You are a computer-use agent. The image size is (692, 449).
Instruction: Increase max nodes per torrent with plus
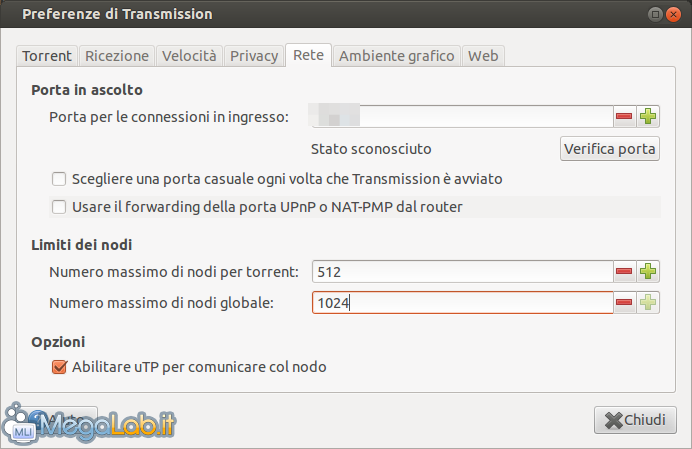pos(648,272)
